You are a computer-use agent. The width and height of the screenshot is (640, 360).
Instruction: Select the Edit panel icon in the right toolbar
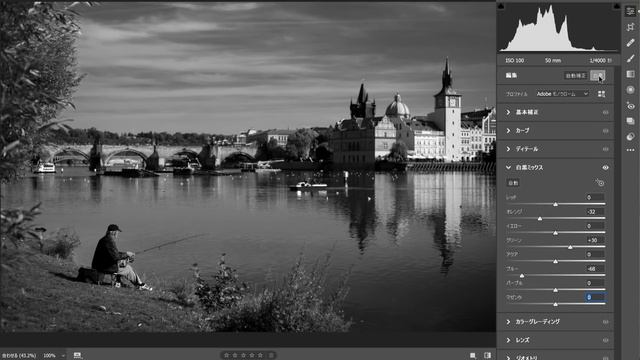[631, 11]
